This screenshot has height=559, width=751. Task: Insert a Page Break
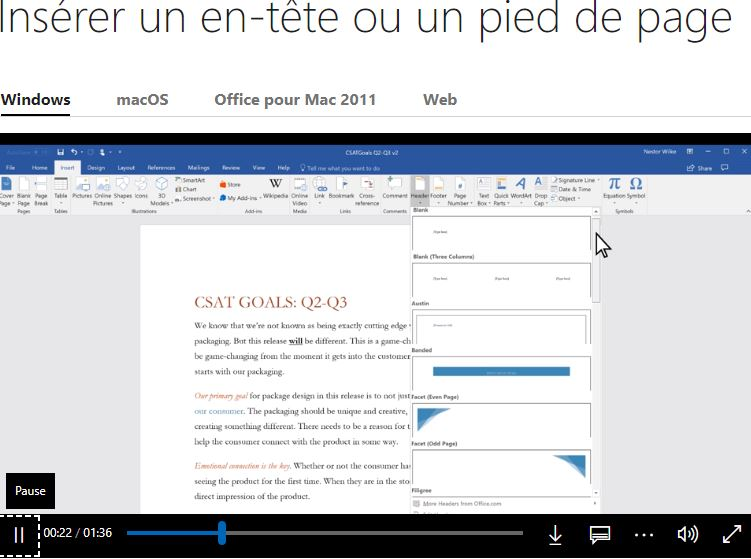41,192
